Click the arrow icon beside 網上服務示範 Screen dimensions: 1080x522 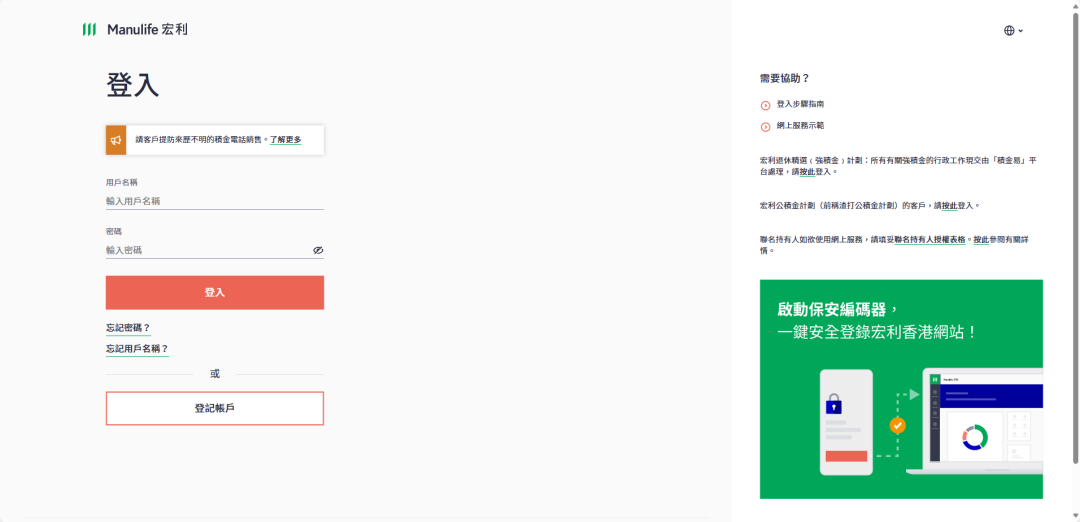click(x=766, y=126)
